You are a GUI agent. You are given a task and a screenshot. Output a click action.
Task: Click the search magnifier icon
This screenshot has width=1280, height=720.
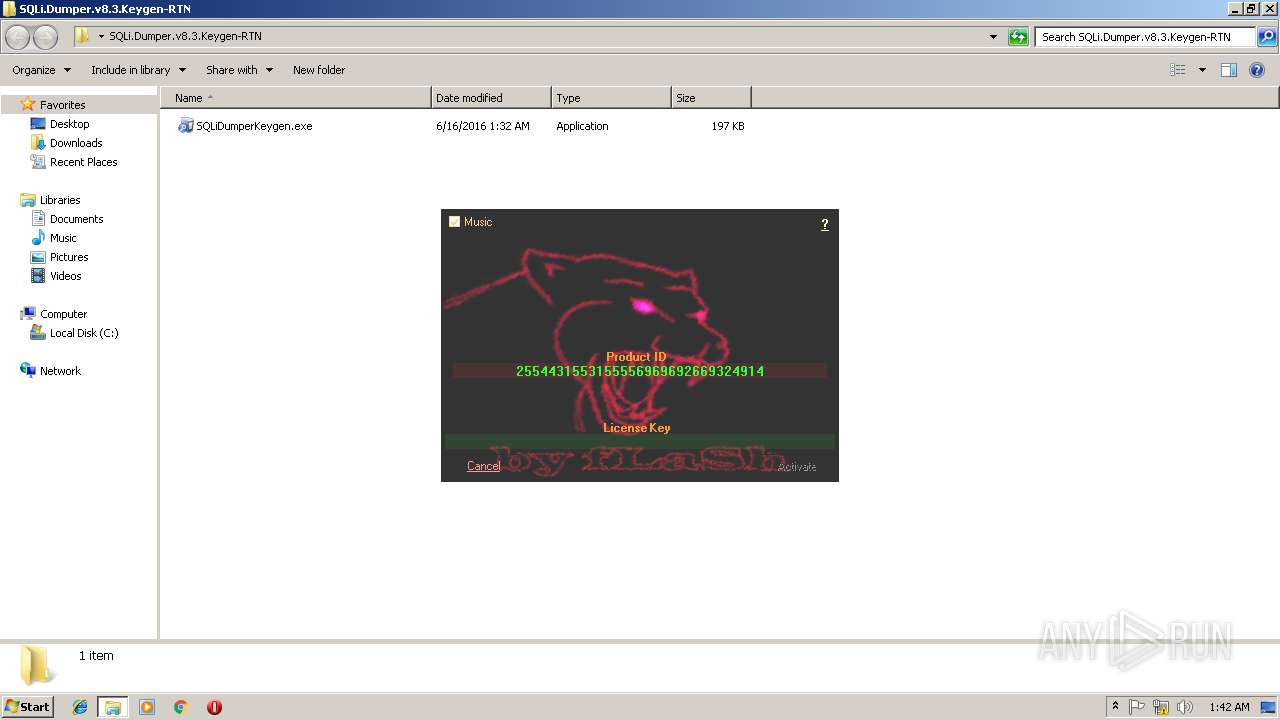1266,37
